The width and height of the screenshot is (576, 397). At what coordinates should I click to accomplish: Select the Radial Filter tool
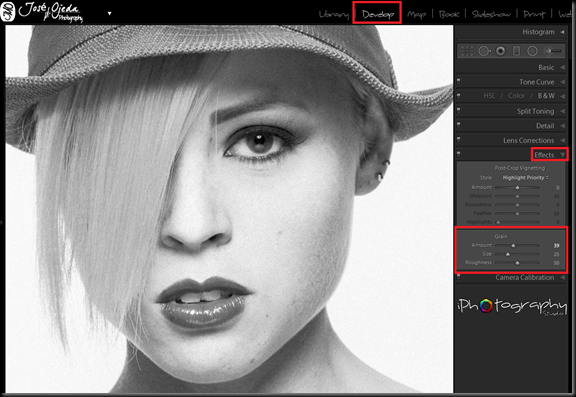click(532, 51)
